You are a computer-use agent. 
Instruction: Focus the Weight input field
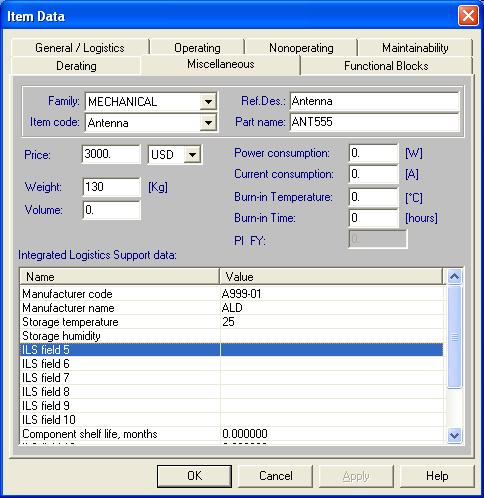(111, 187)
